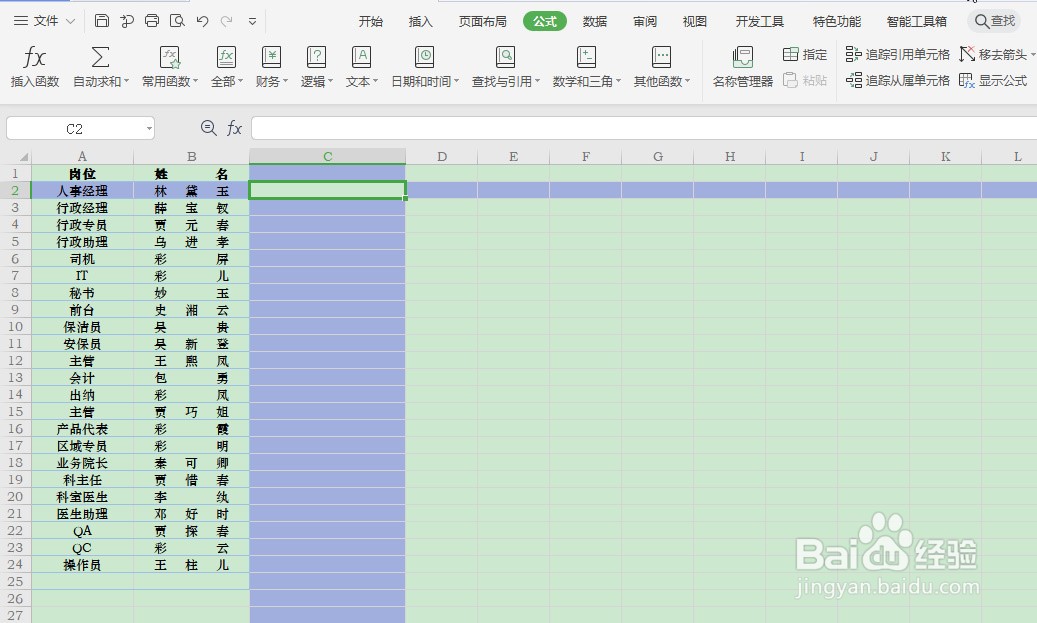1037x623 pixels.
Task: Switch to the 视图 (View) tab
Action: tap(694, 22)
